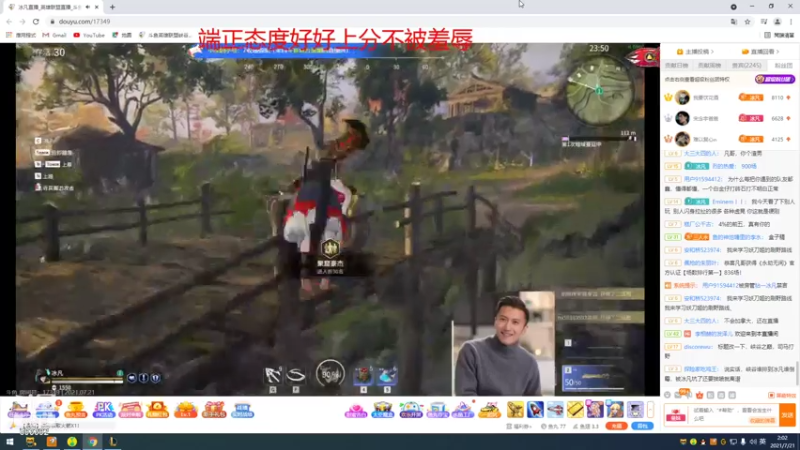Click the blue 背包 backpack button
Screen dimensions: 800x450
[x=642, y=426]
